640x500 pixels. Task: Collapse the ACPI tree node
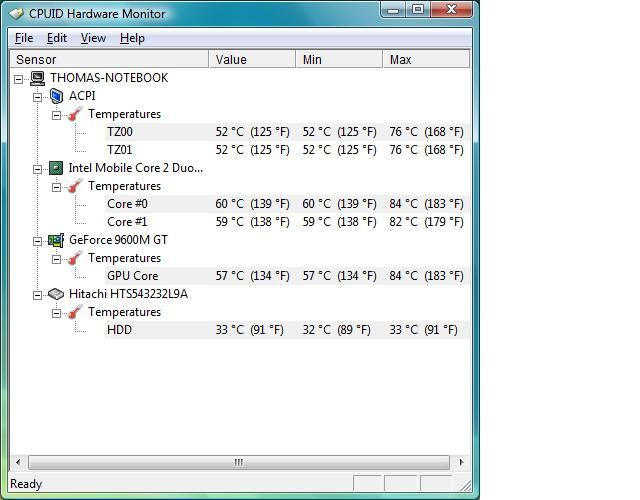(x=37, y=97)
